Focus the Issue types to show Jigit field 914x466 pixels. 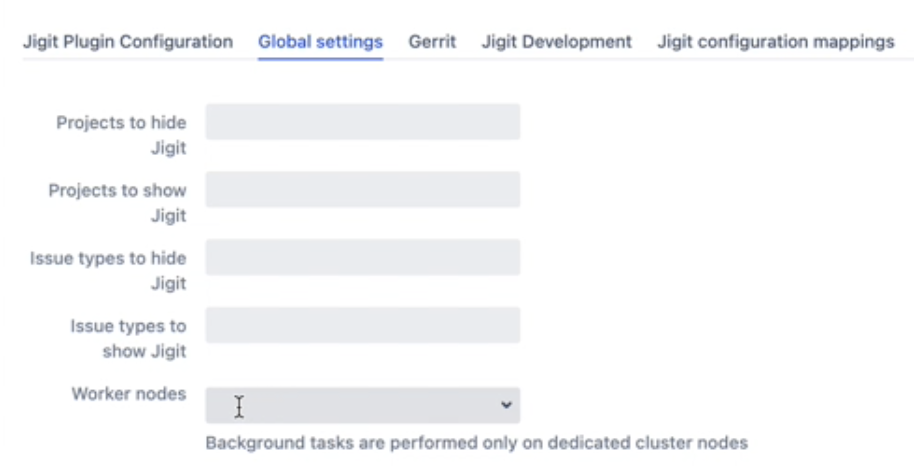362,325
